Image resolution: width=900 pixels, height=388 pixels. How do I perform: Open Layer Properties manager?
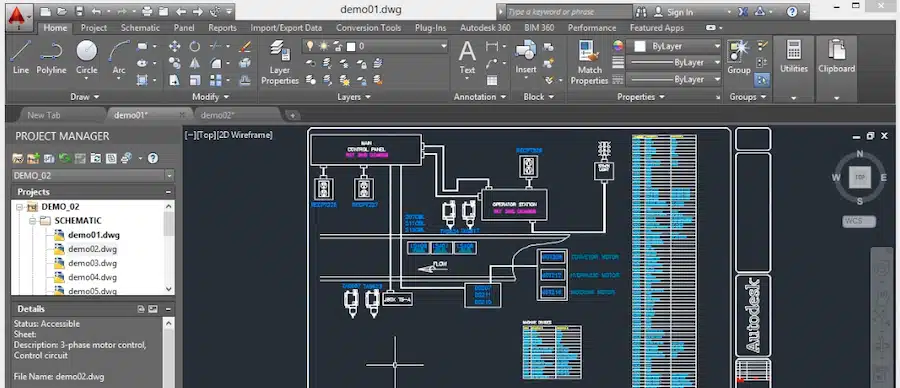[x=280, y=63]
